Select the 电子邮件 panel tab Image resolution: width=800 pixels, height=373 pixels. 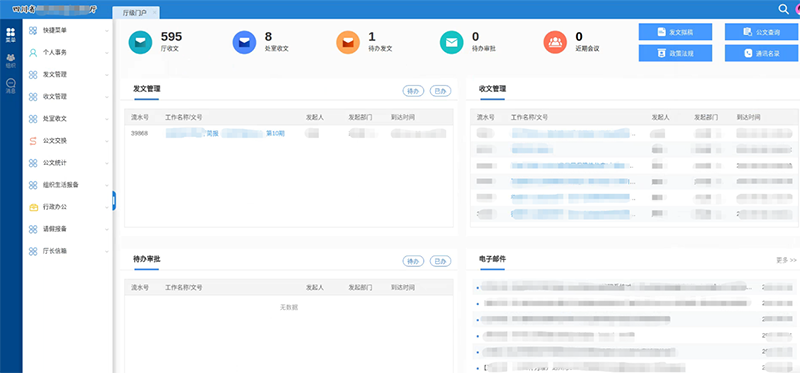(x=492, y=259)
